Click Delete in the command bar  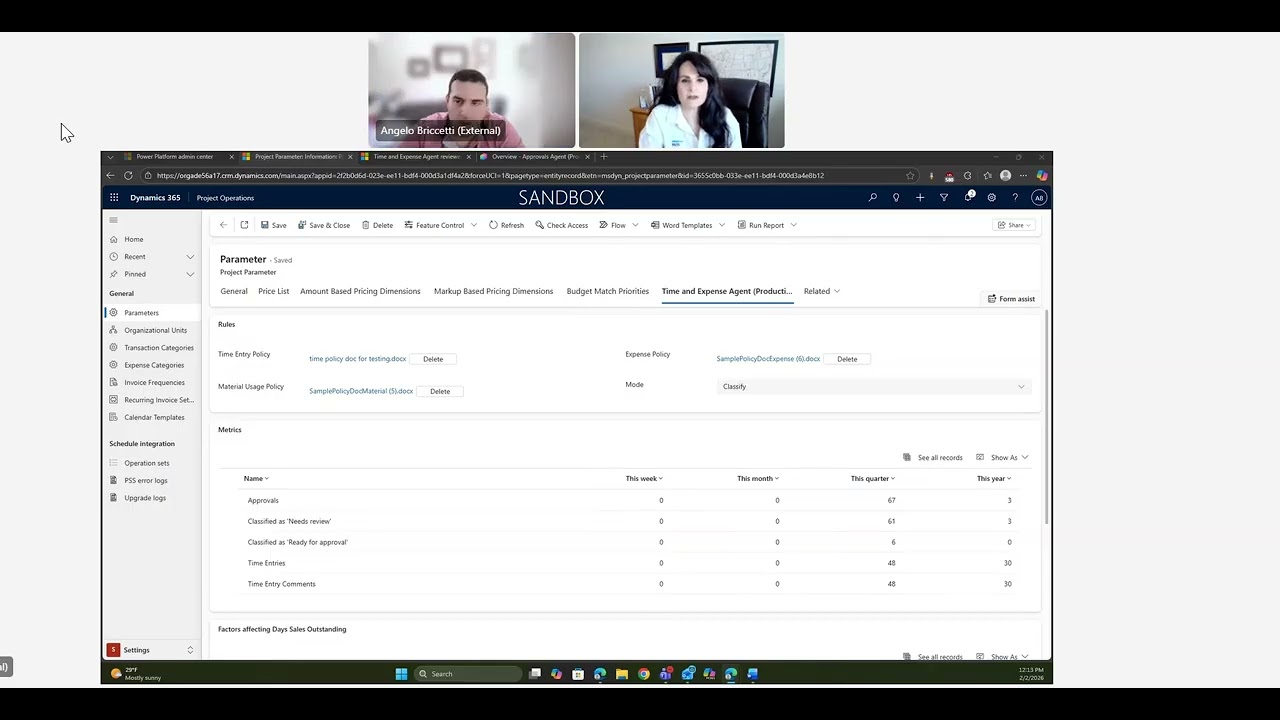(377, 225)
